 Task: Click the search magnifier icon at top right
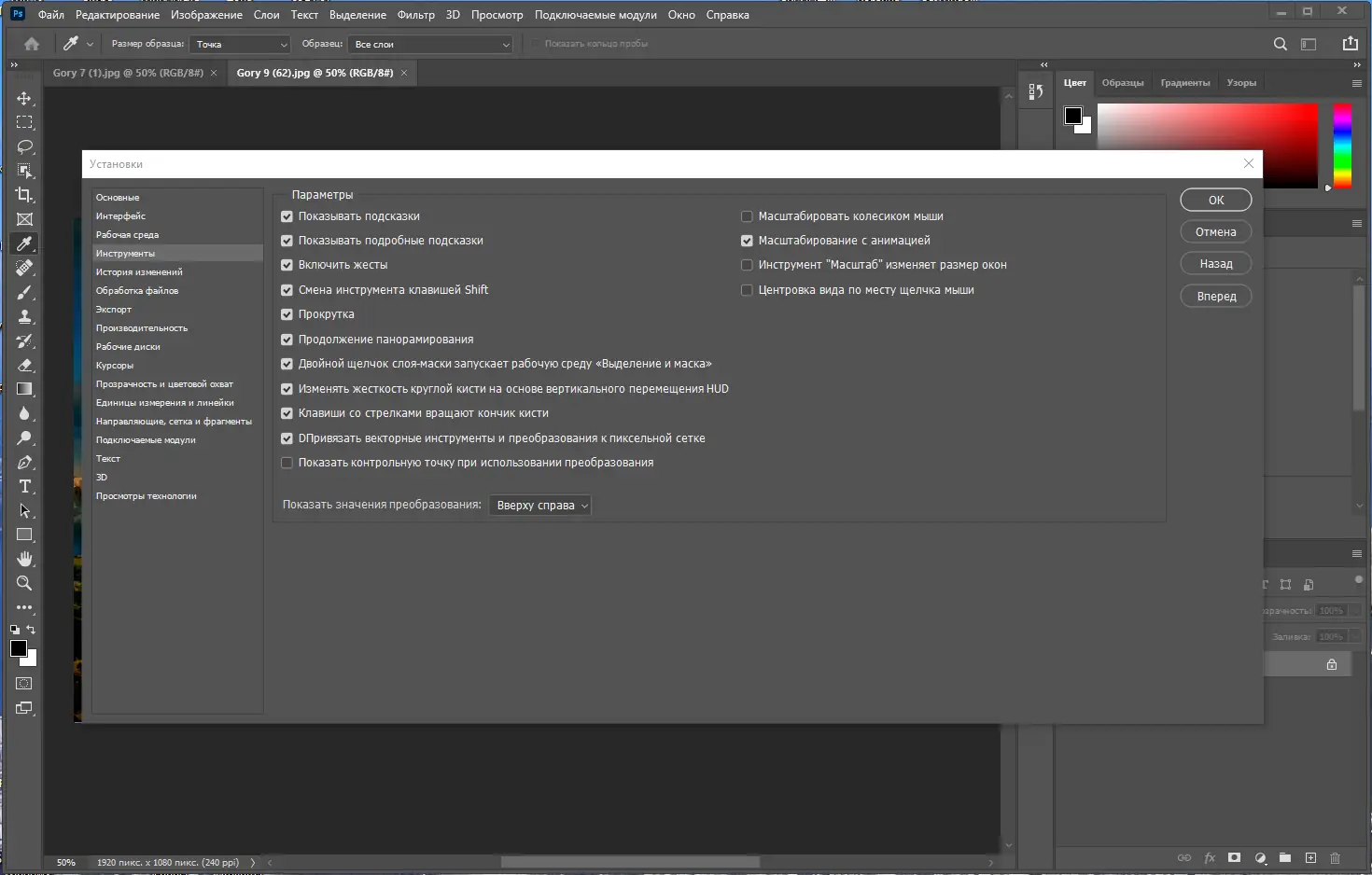click(1281, 44)
